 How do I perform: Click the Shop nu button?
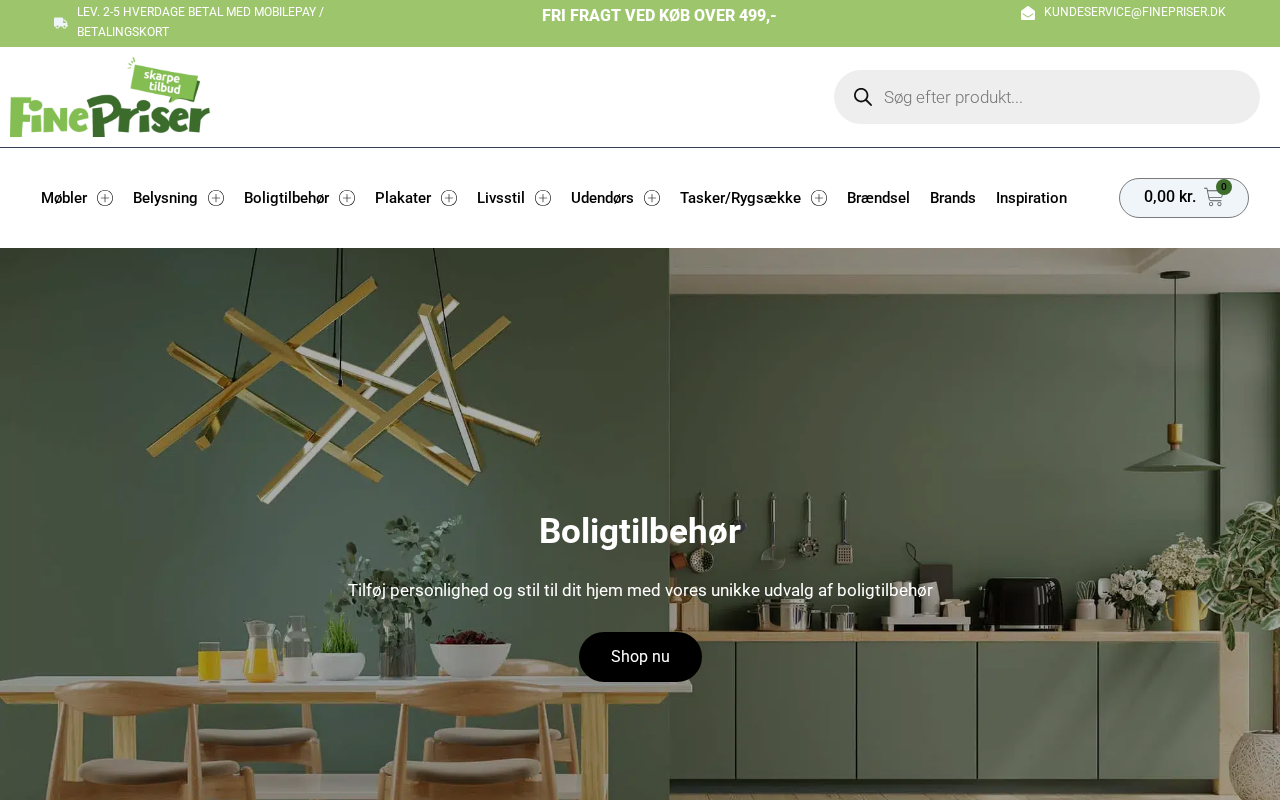click(x=640, y=657)
